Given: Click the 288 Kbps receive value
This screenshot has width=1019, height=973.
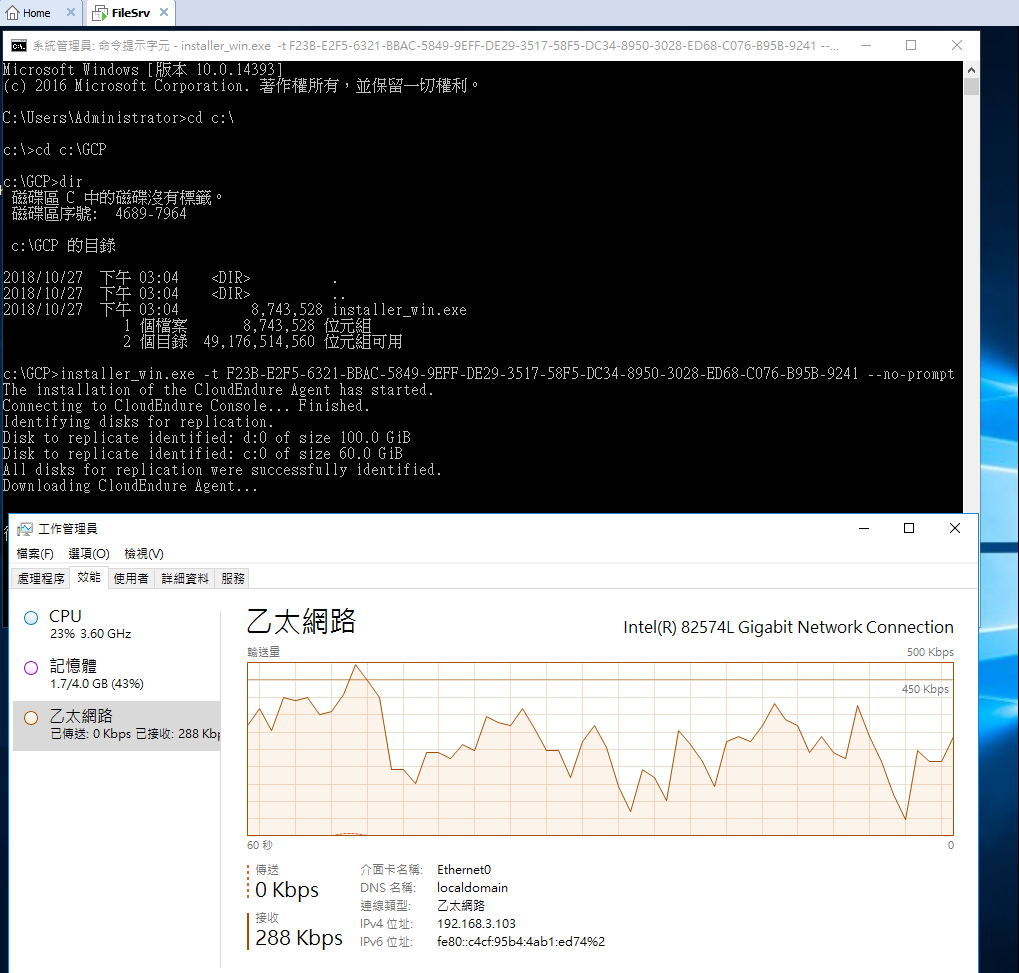Looking at the screenshot, I should click(299, 938).
